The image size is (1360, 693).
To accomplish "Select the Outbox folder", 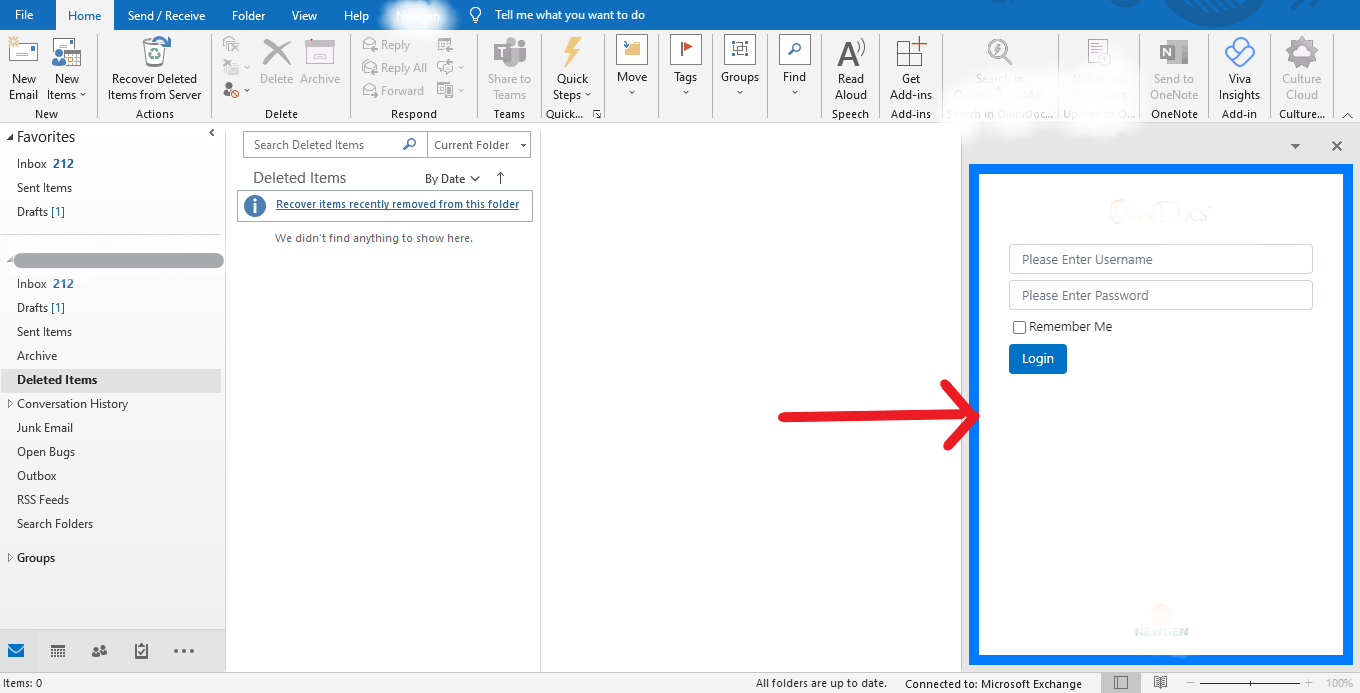I will coord(37,476).
